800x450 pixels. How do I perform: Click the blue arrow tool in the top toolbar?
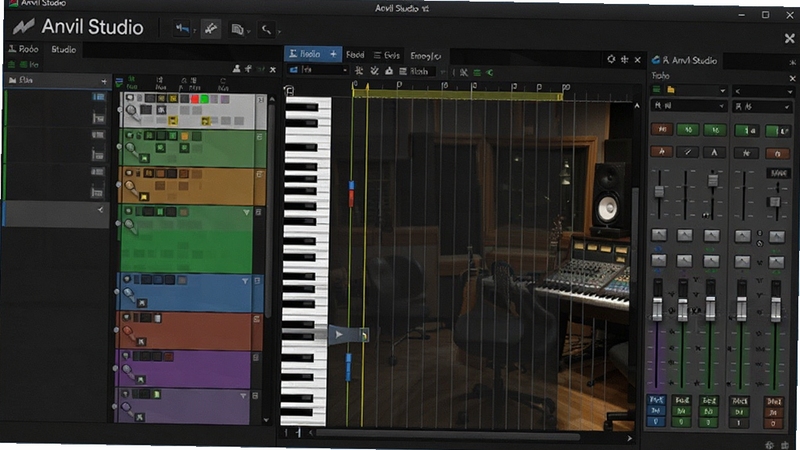pos(182,29)
